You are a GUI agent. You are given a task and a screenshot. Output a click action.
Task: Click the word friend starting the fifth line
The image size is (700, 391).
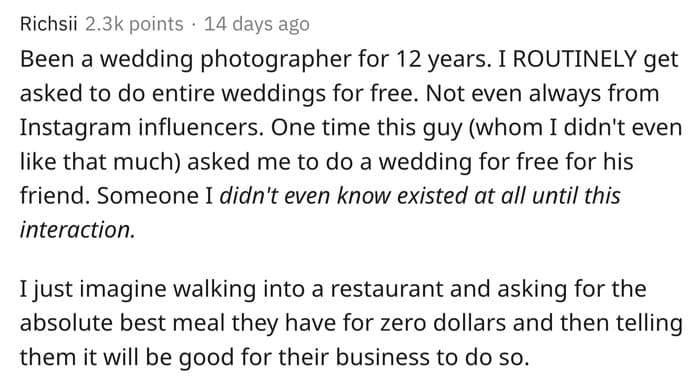[55, 196]
